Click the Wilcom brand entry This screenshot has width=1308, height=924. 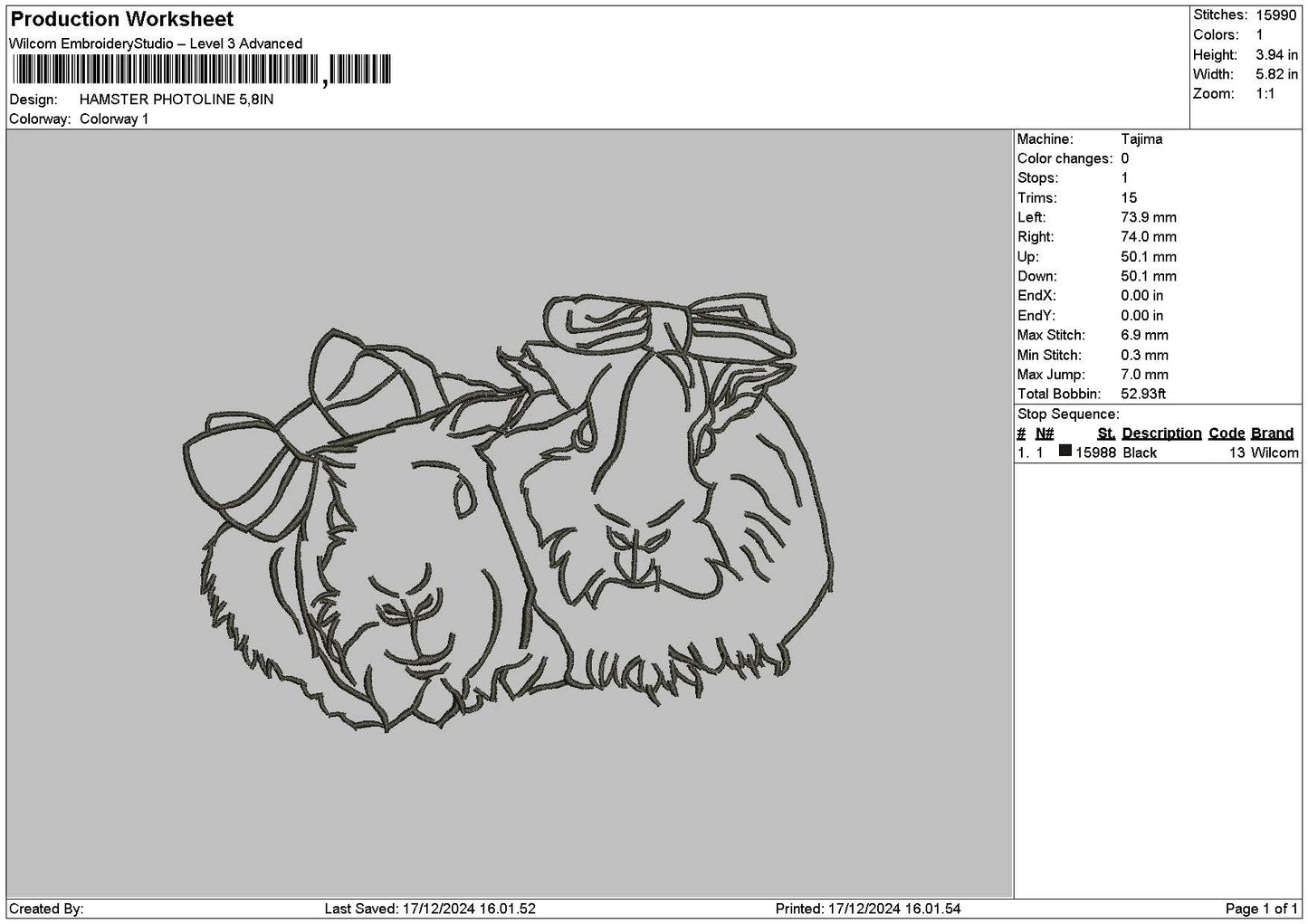1275,453
